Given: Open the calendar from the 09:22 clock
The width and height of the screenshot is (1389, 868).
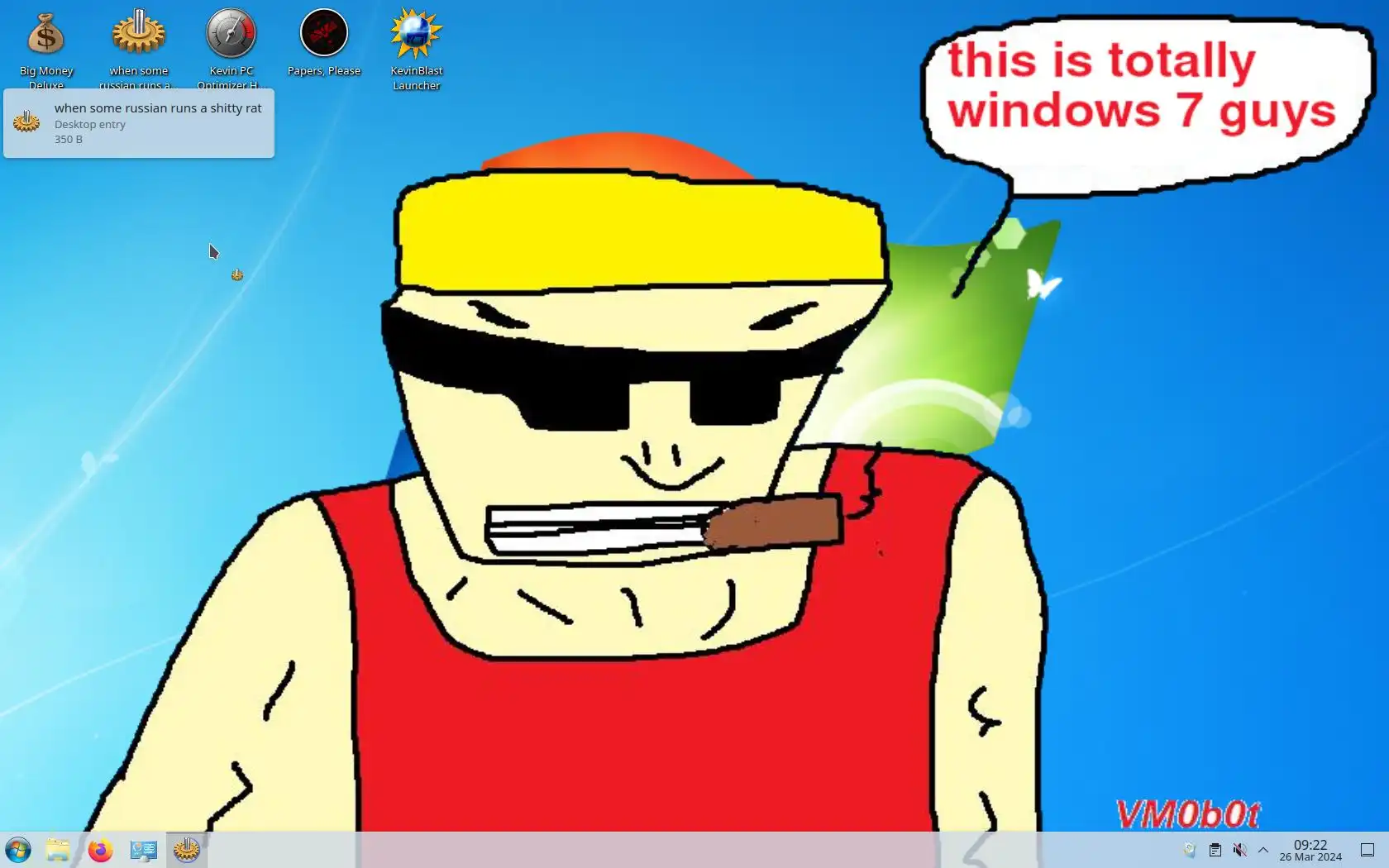Looking at the screenshot, I should coord(1310,850).
